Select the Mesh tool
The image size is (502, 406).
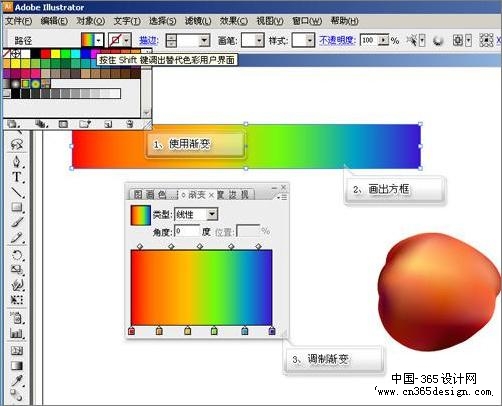(x=17, y=351)
